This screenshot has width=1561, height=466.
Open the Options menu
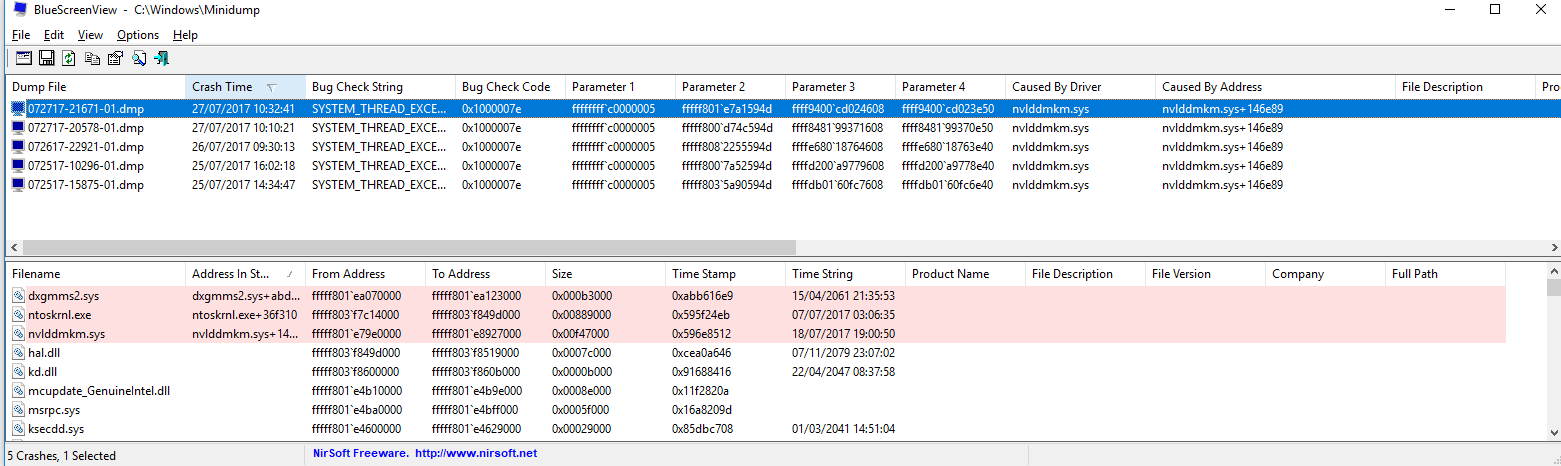click(138, 35)
